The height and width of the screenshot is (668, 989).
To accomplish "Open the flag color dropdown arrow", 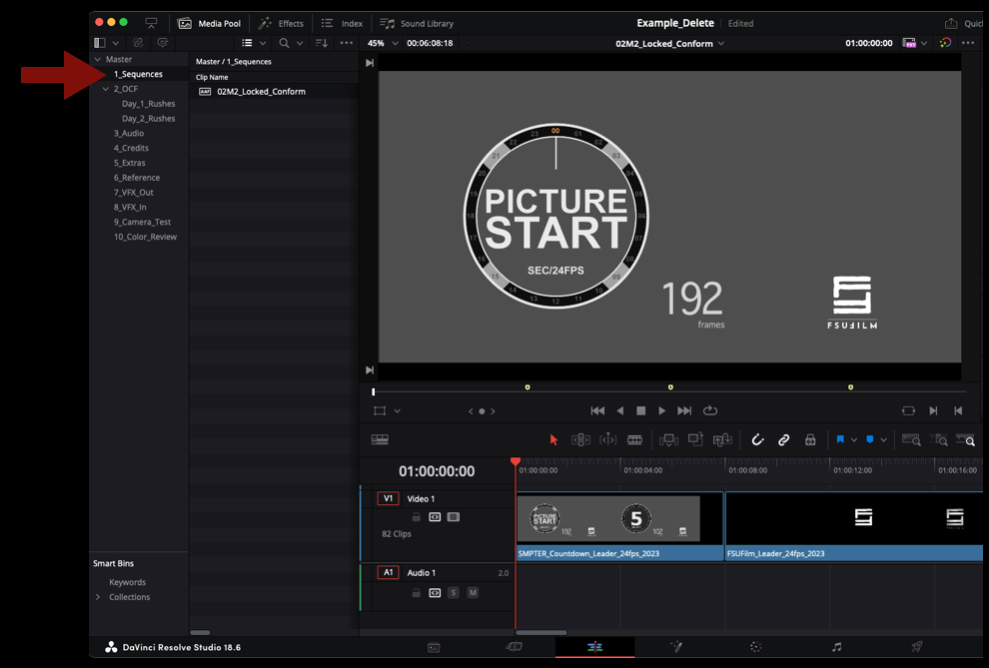I will click(854, 440).
